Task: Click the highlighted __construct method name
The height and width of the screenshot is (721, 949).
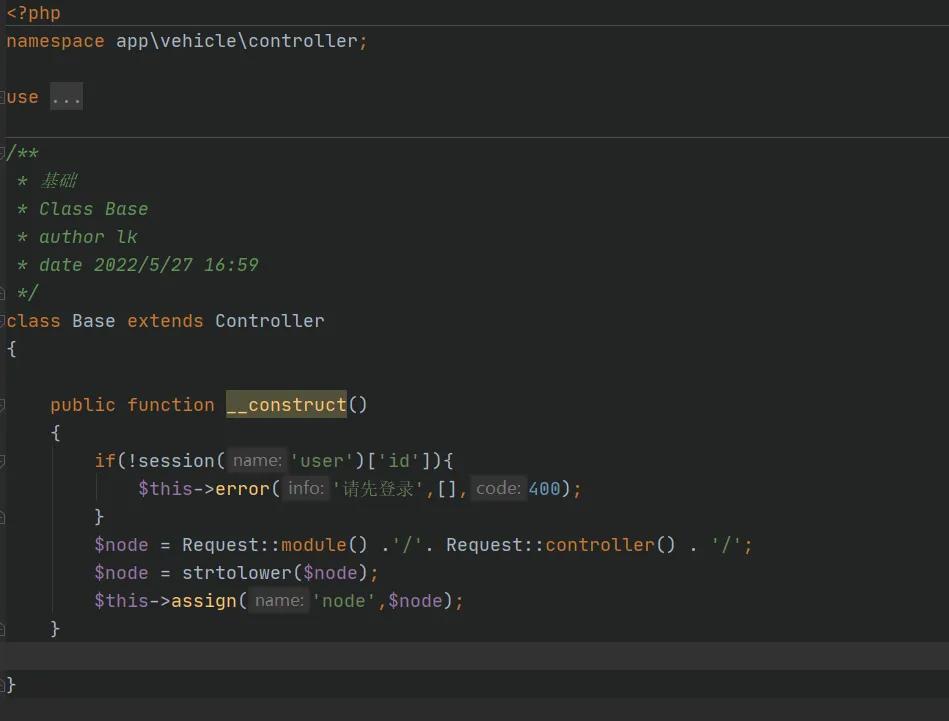Action: click(x=286, y=404)
